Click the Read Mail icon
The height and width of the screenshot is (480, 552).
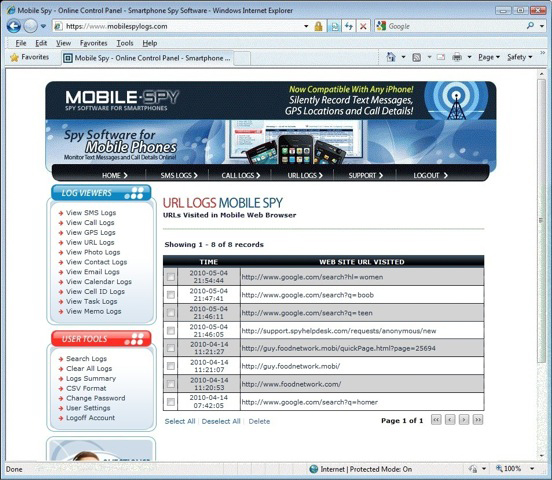coord(441,57)
